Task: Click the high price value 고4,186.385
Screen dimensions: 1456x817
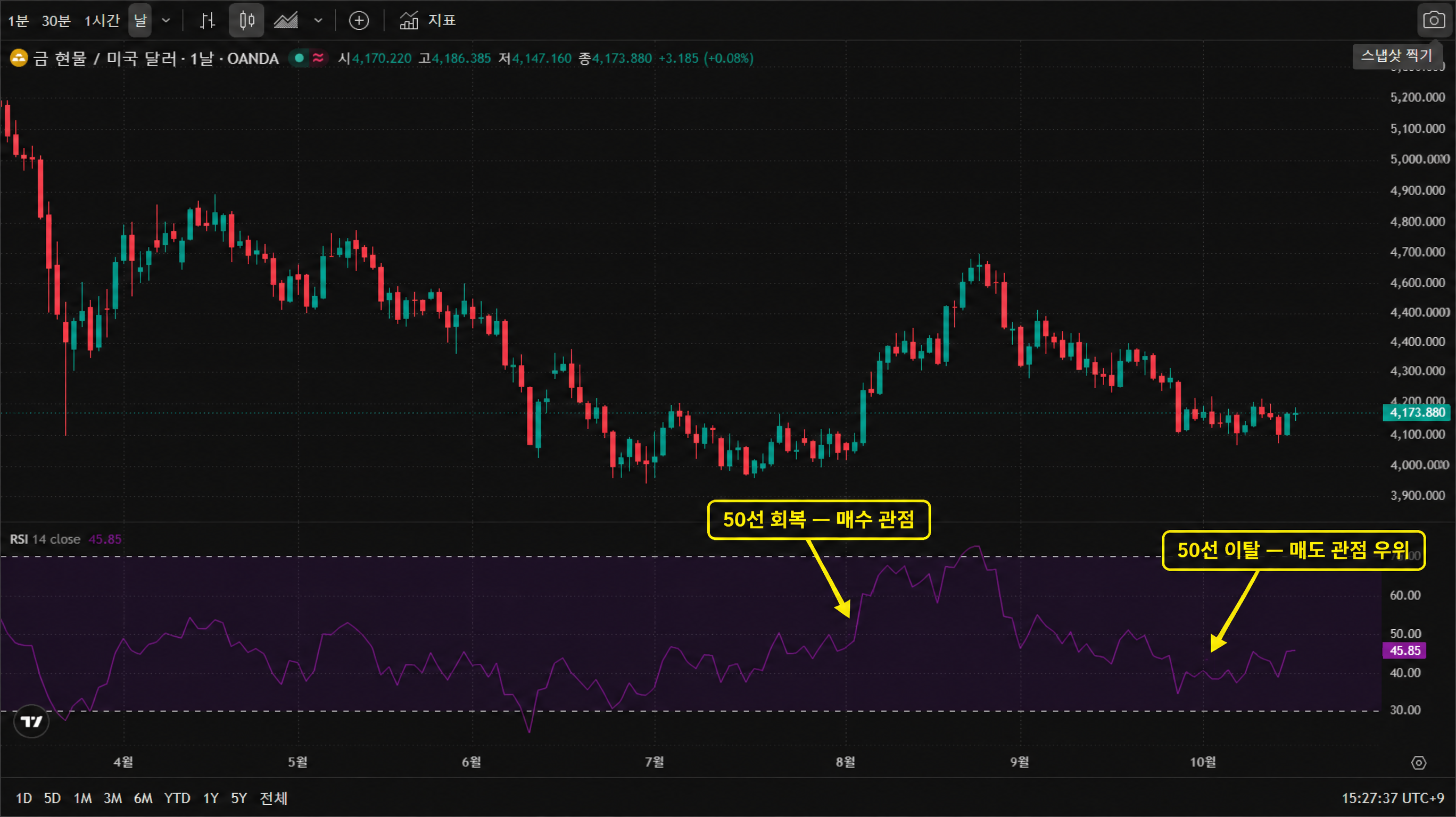Action: click(x=454, y=58)
